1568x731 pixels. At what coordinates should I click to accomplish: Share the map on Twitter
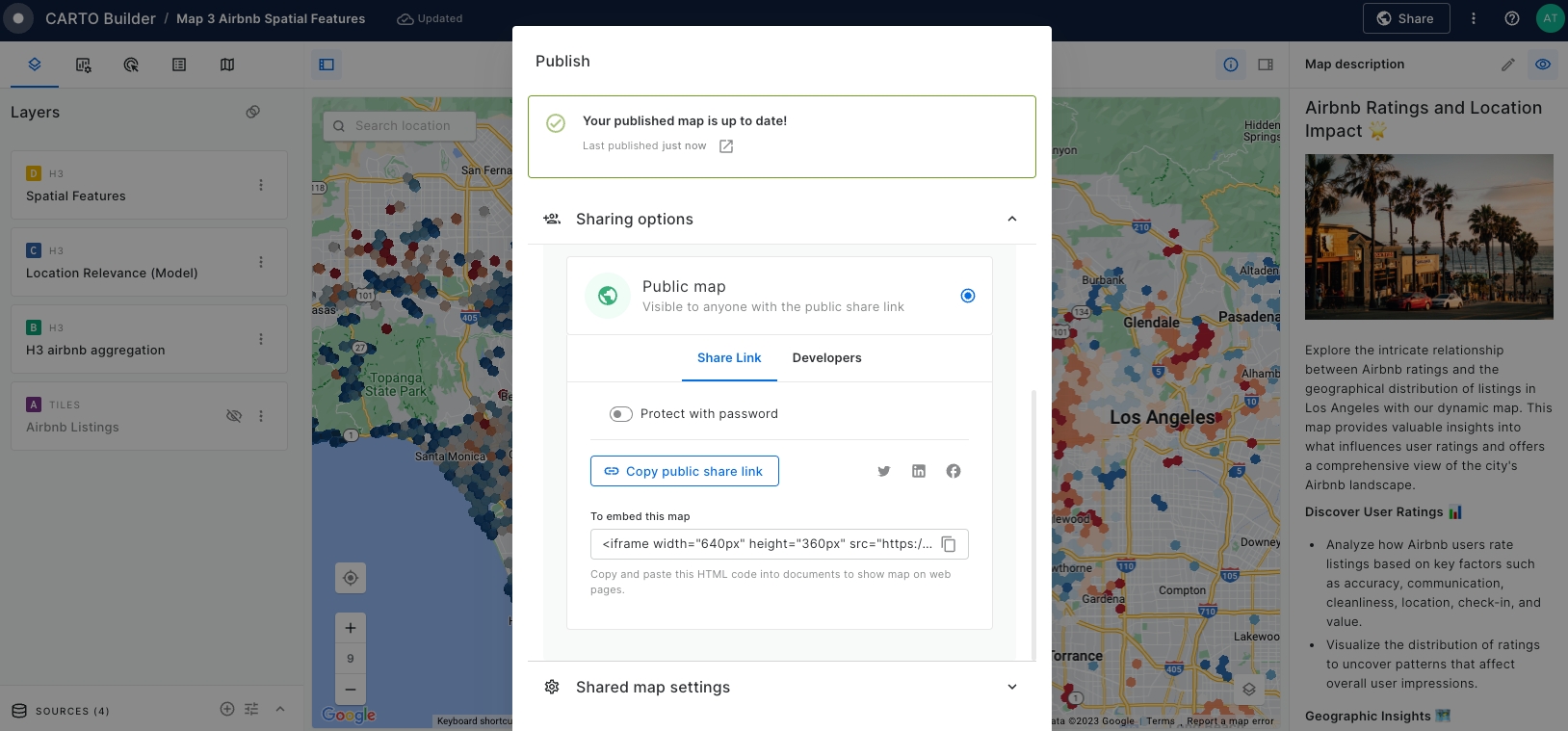coord(884,471)
